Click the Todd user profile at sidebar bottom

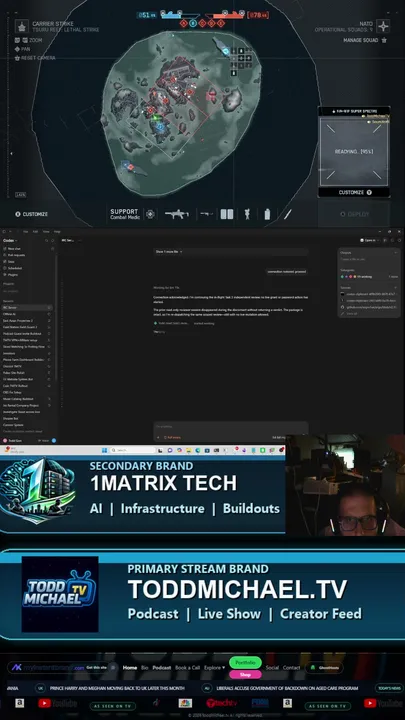pyautogui.click(x=12, y=440)
